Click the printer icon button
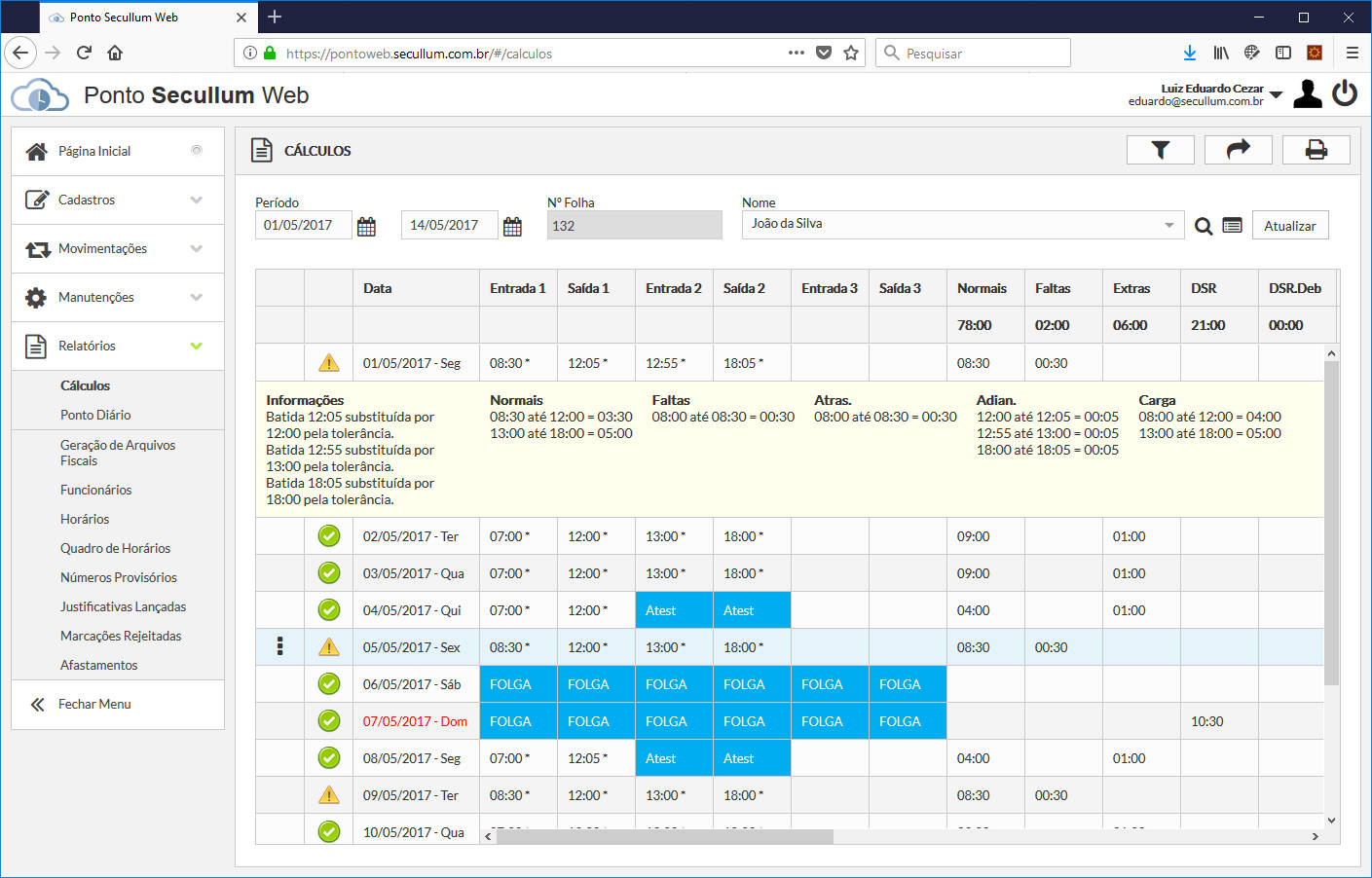The image size is (1372, 878). (1316, 150)
